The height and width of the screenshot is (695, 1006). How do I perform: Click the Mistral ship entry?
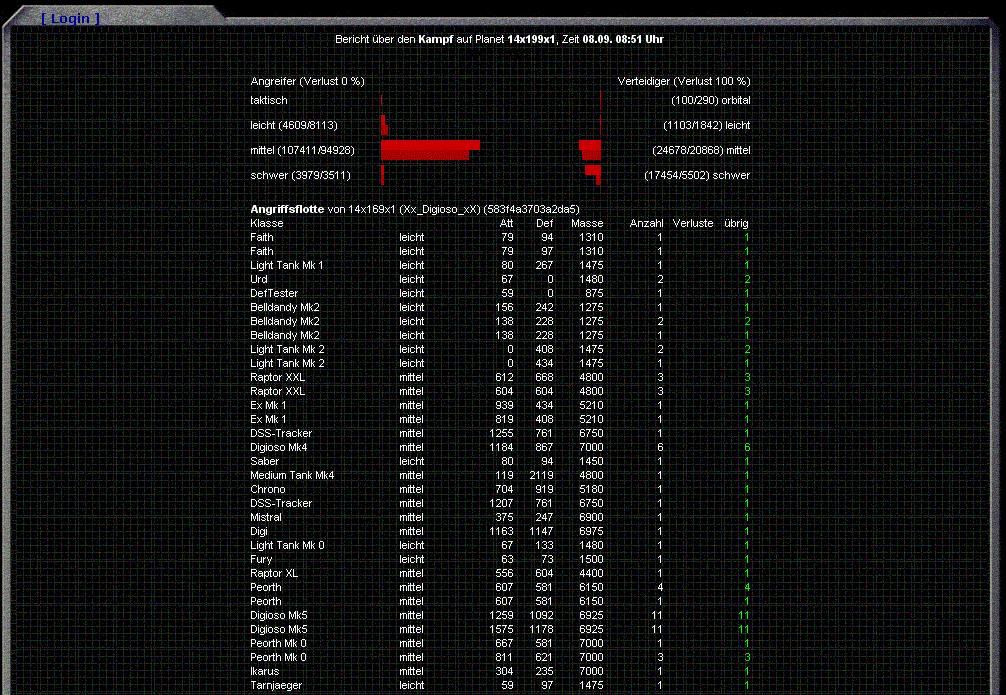coord(266,517)
